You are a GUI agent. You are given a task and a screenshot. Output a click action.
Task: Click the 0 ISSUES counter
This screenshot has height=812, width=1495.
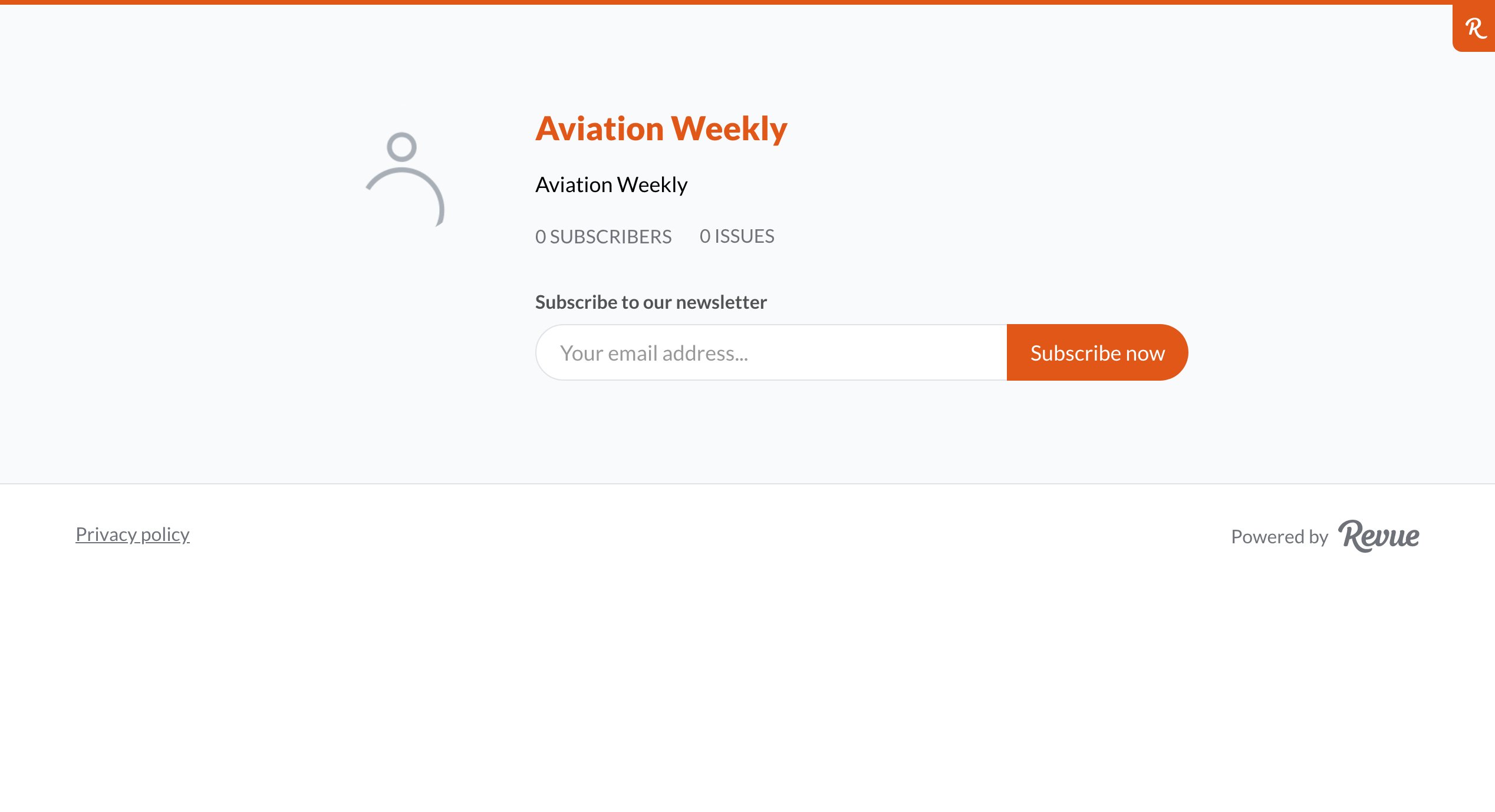(x=737, y=236)
